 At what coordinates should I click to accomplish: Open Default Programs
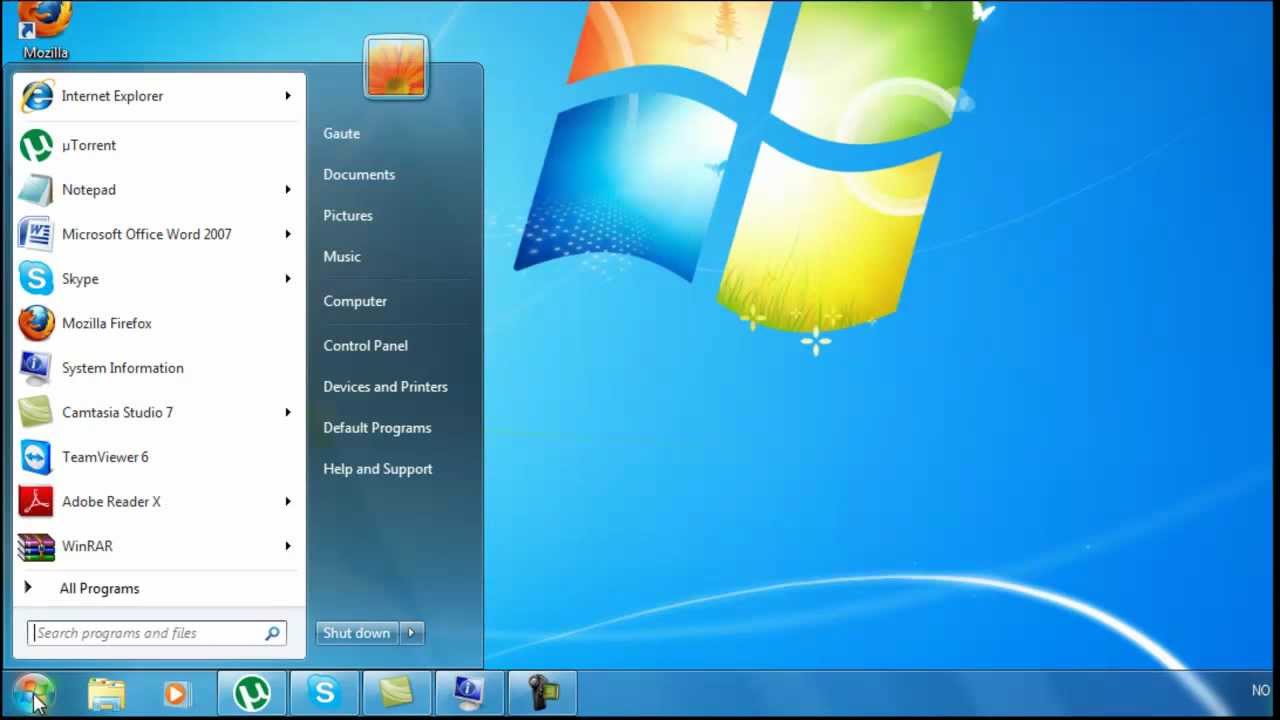pyautogui.click(x=377, y=427)
